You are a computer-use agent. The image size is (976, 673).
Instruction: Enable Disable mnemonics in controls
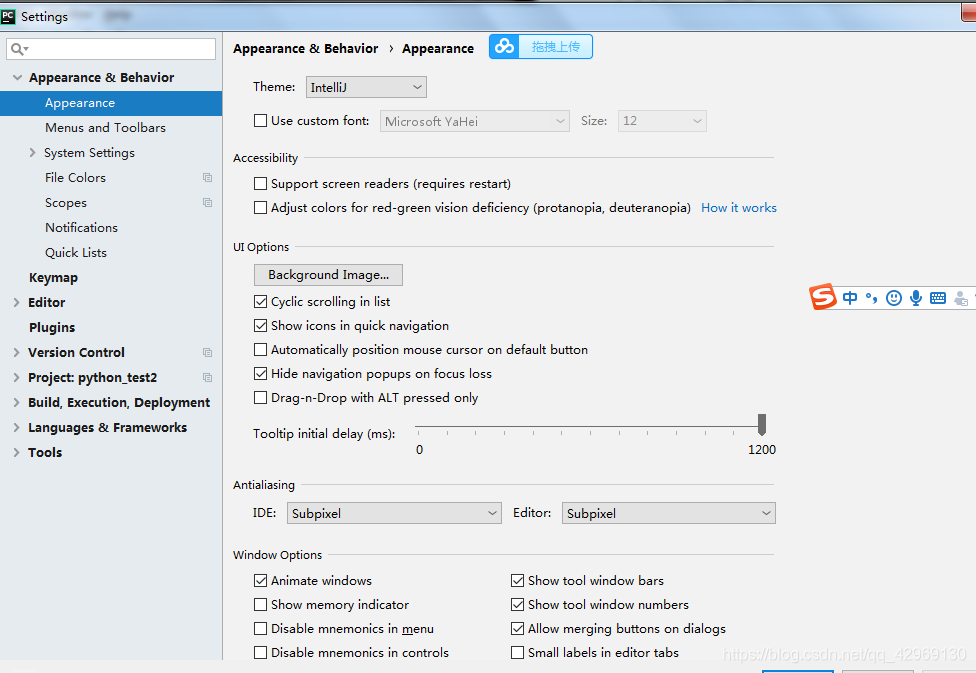(260, 652)
